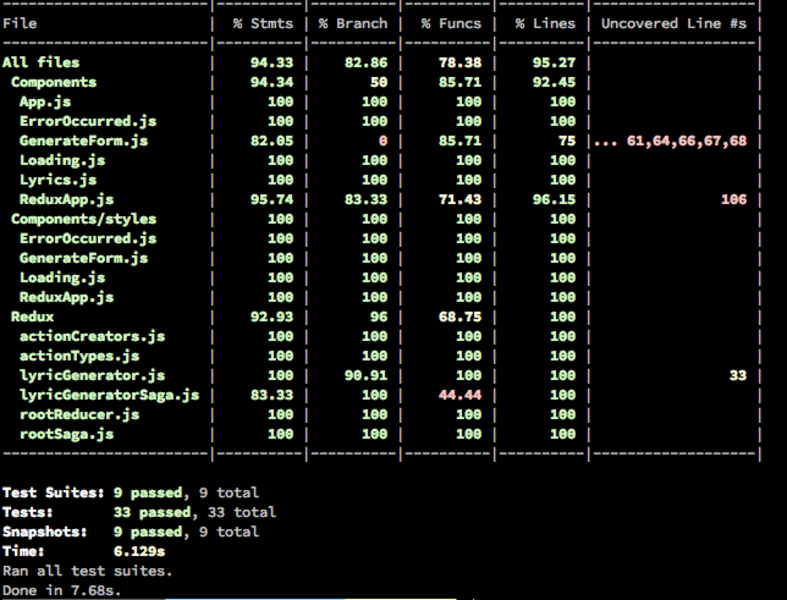Click the uncovered line number 33

[x=738, y=376]
